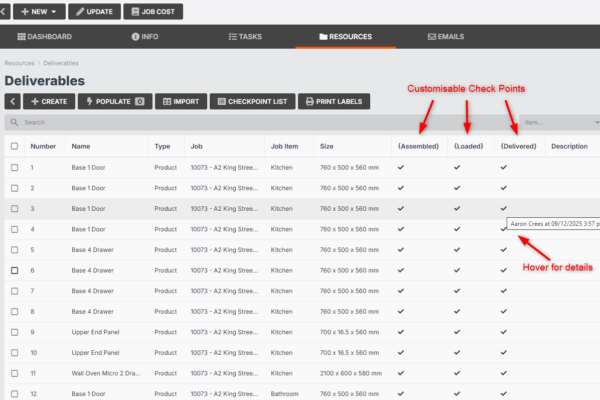
Task: Toggle the select-all header checkbox
Action: 15,146
